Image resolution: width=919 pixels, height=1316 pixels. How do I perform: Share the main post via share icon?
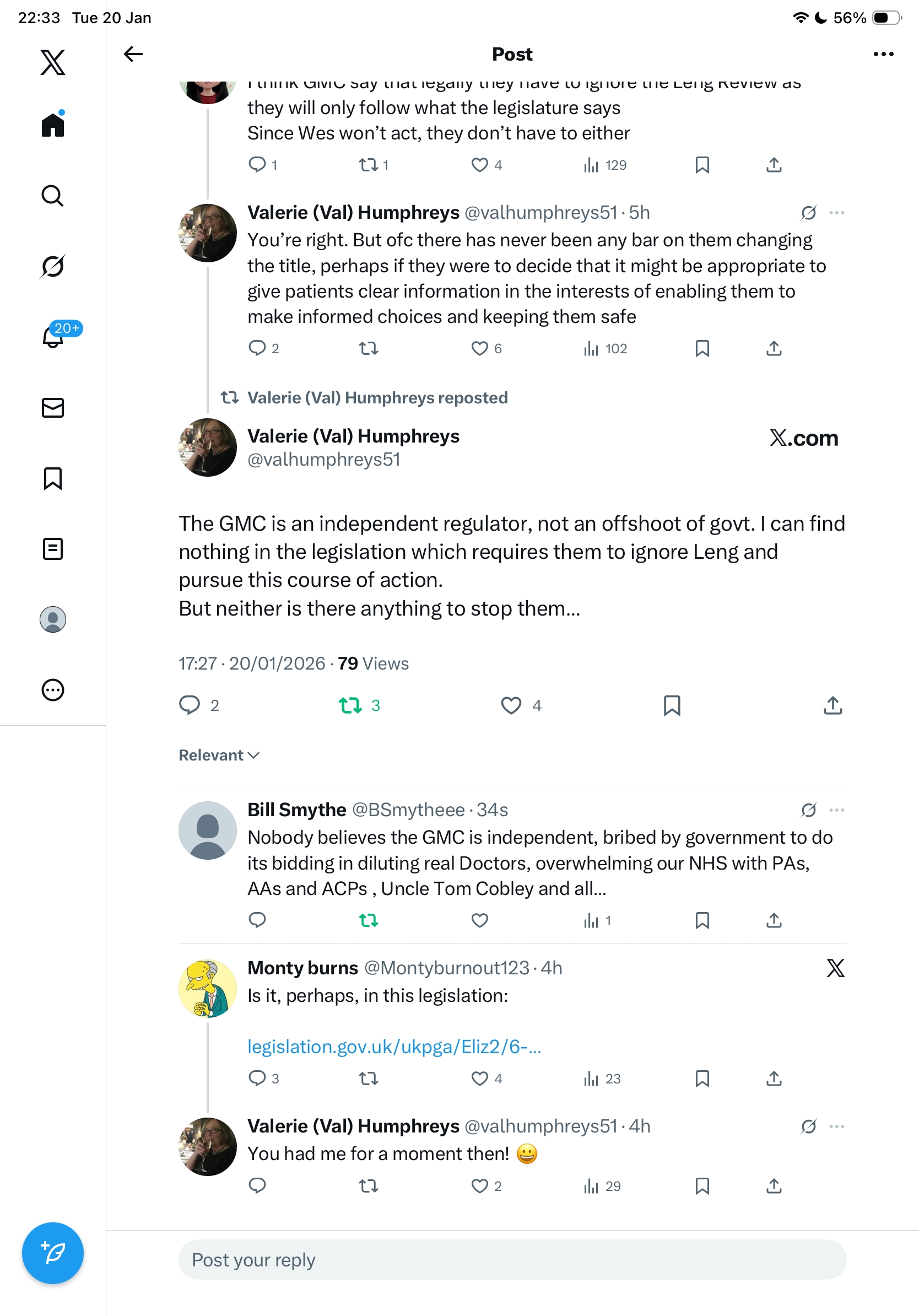click(x=832, y=705)
